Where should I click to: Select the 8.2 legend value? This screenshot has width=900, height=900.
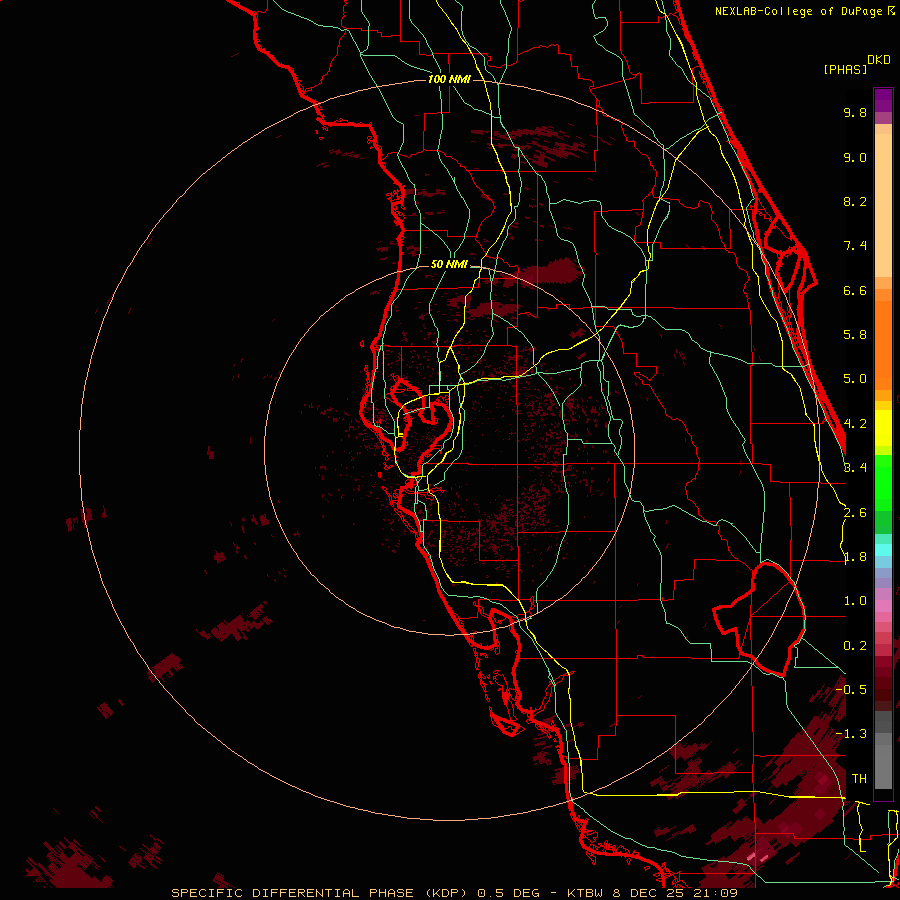point(855,201)
